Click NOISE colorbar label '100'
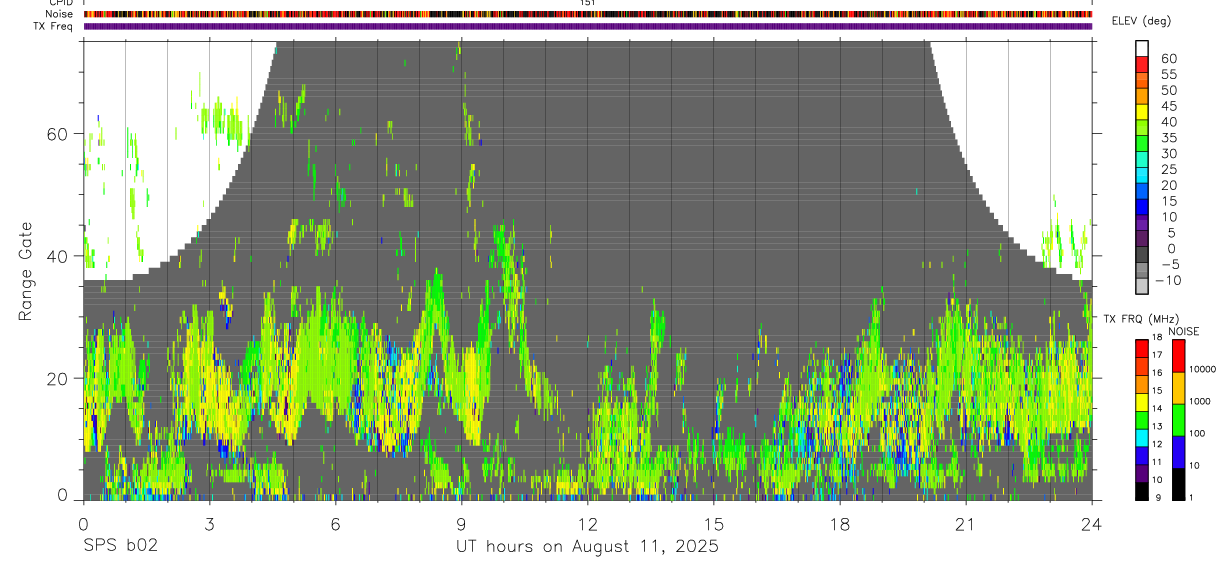Image resolution: width=1228 pixels, height=567 pixels. click(1197, 434)
